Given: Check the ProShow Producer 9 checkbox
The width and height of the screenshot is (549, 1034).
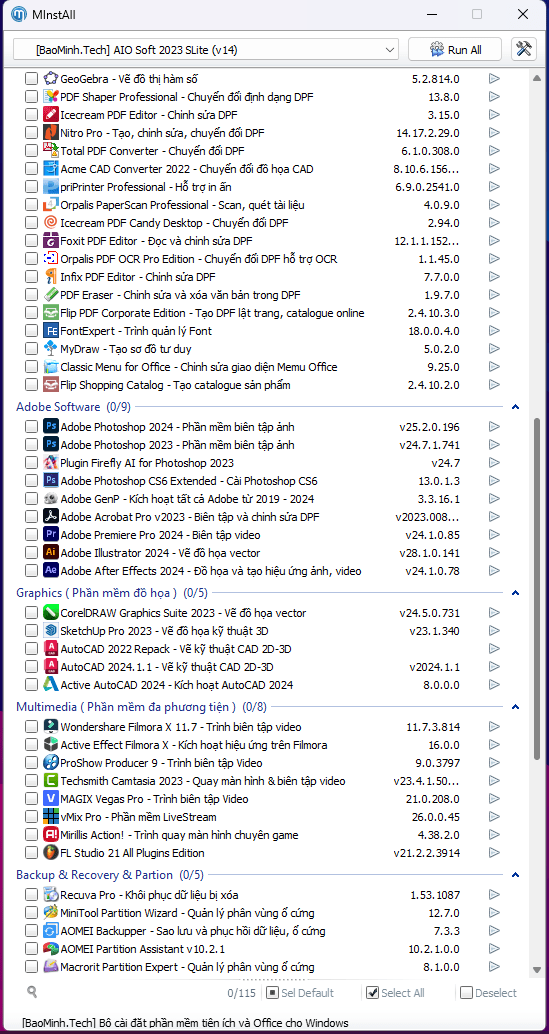Looking at the screenshot, I should tap(32, 763).
